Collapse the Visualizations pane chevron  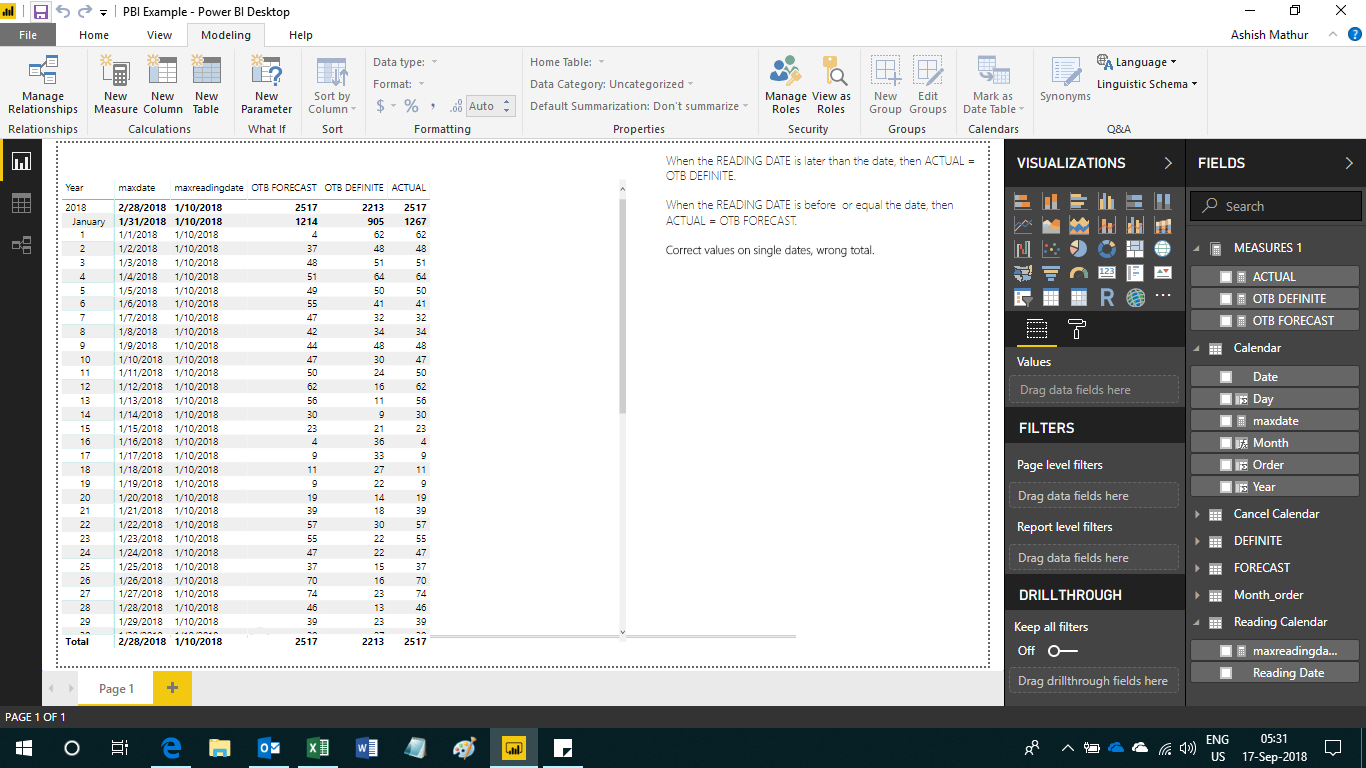[x=1167, y=163]
